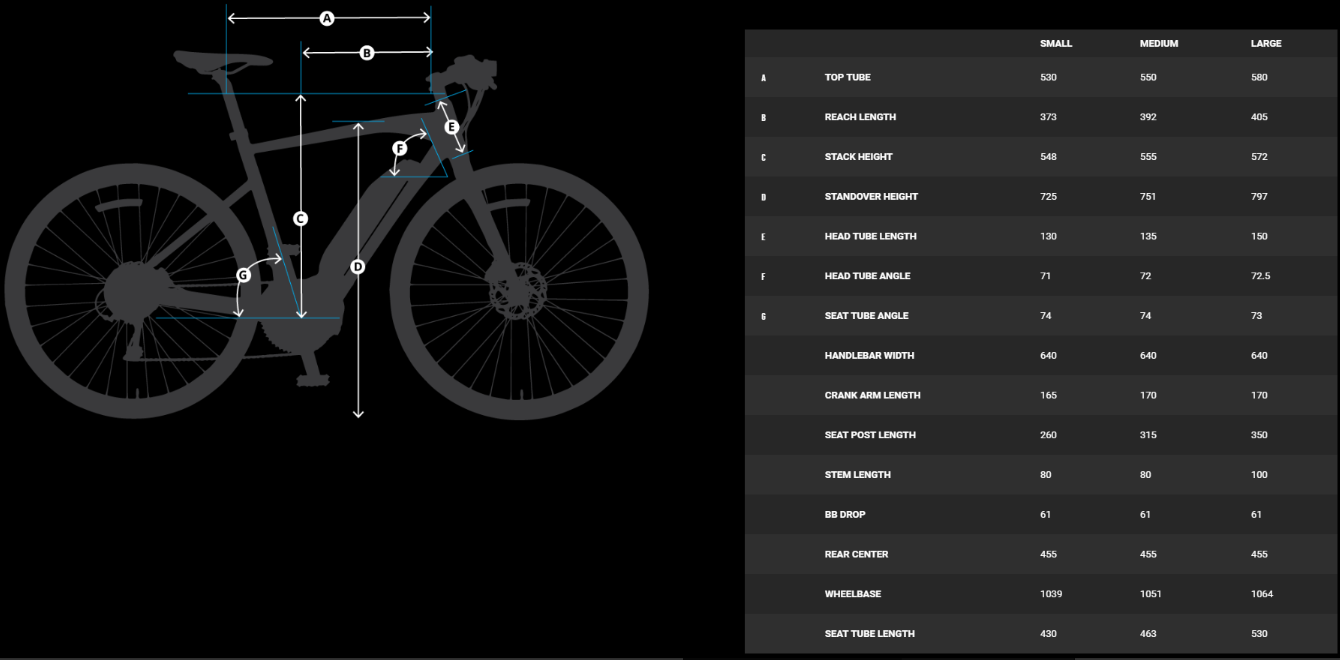The image size is (1340, 660).
Task: Select the SMALL column header
Action: coord(1055,44)
